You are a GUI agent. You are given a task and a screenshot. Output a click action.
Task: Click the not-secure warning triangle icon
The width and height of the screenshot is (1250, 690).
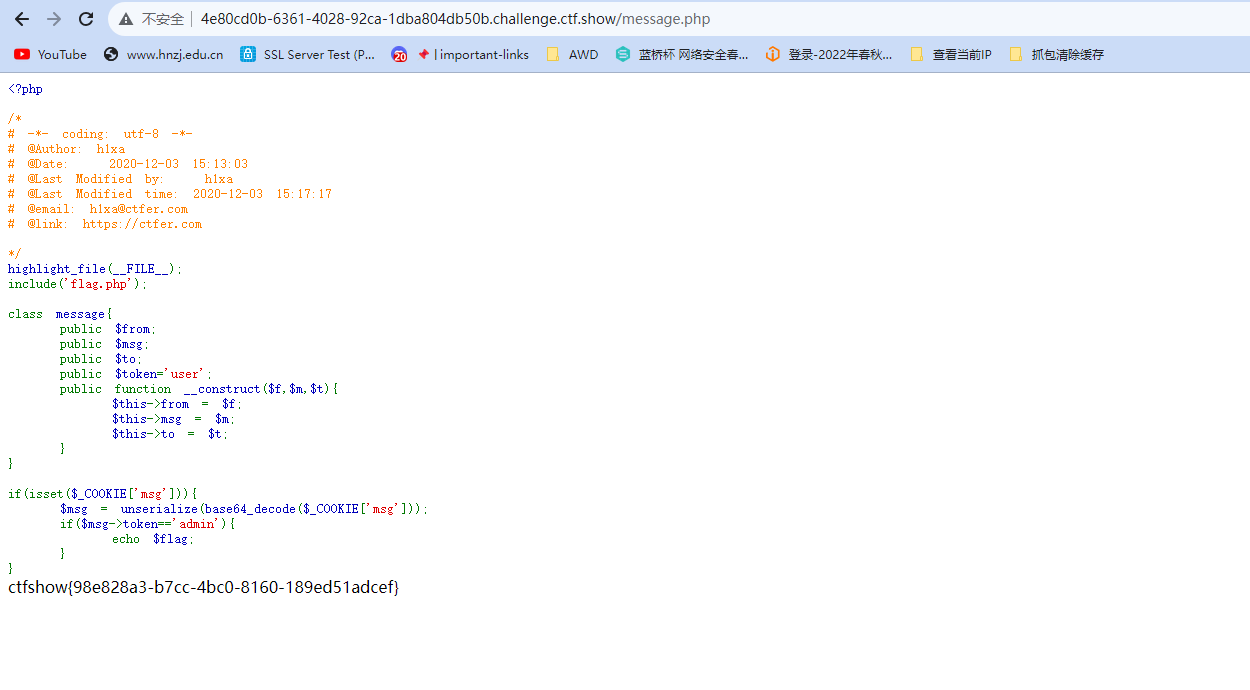pyautogui.click(x=126, y=19)
